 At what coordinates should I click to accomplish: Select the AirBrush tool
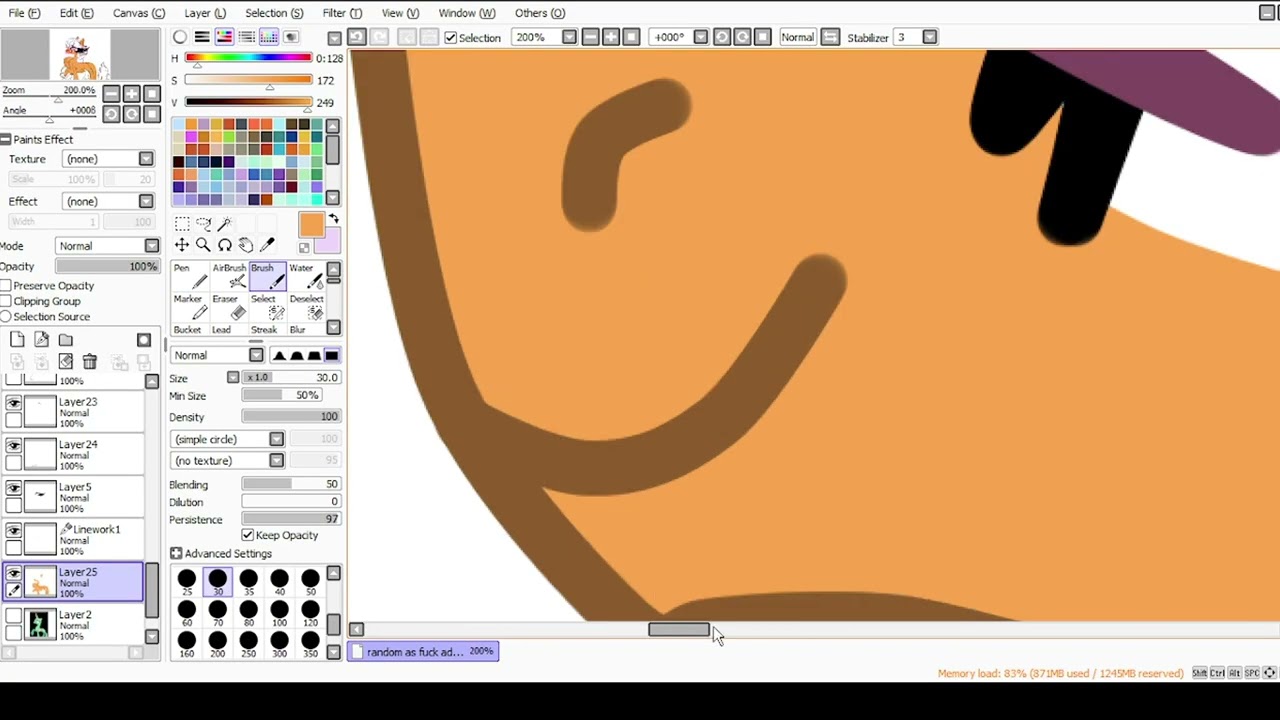point(229,277)
